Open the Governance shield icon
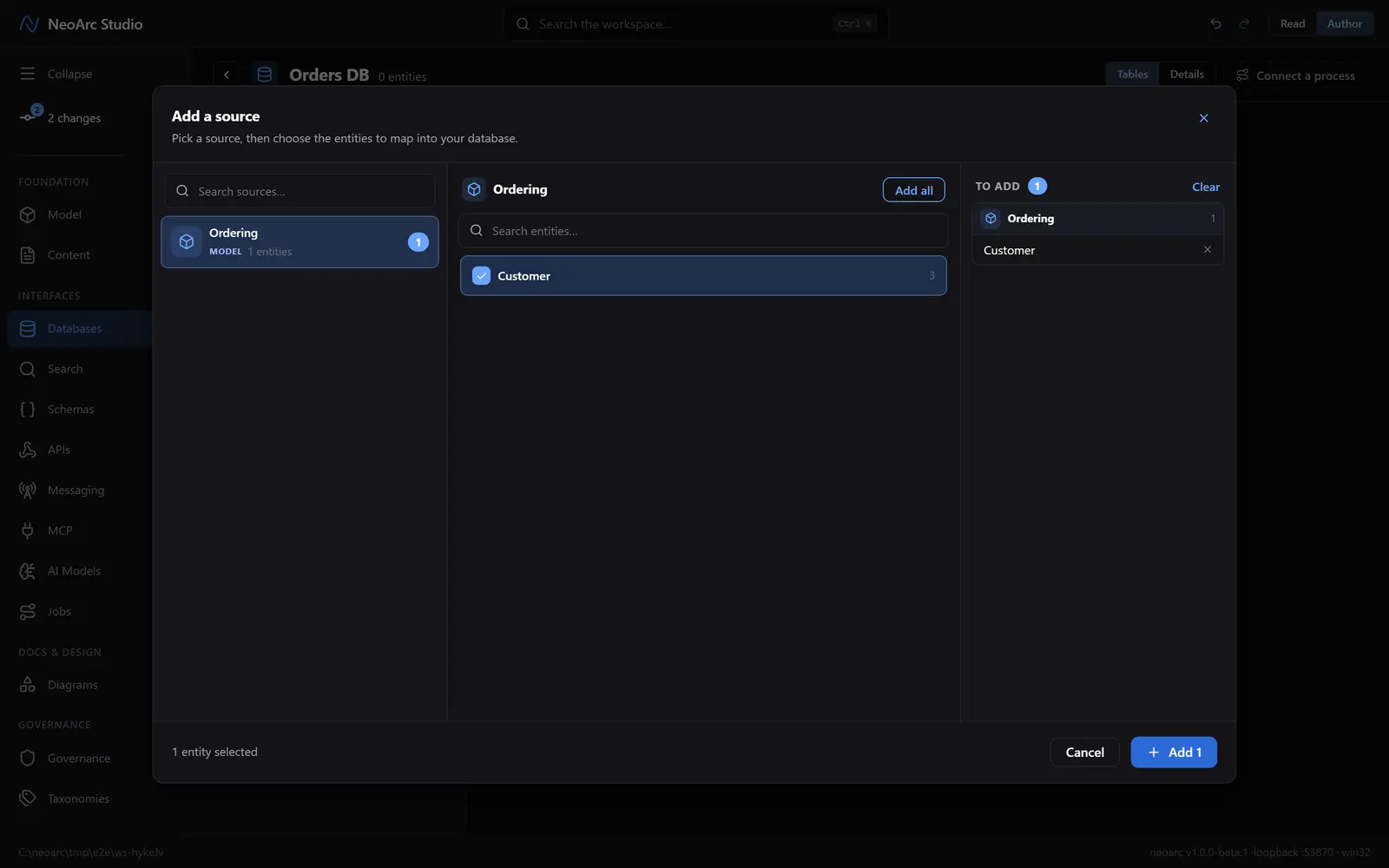1389x868 pixels. coord(28,759)
